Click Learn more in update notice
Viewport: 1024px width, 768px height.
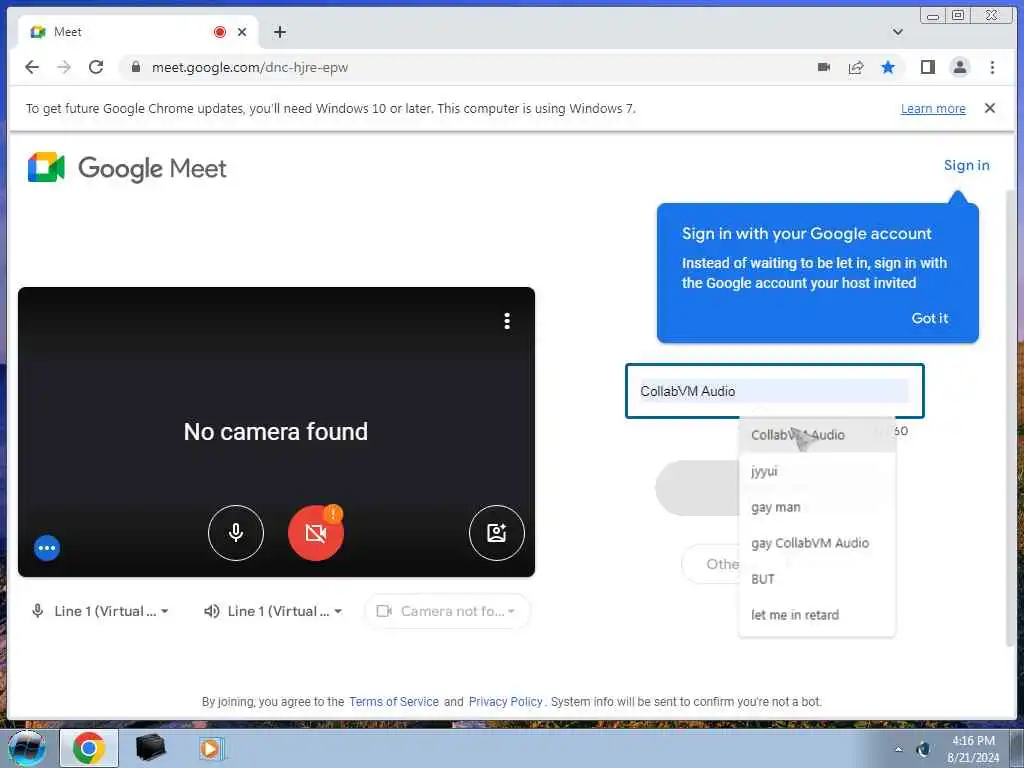coord(933,108)
